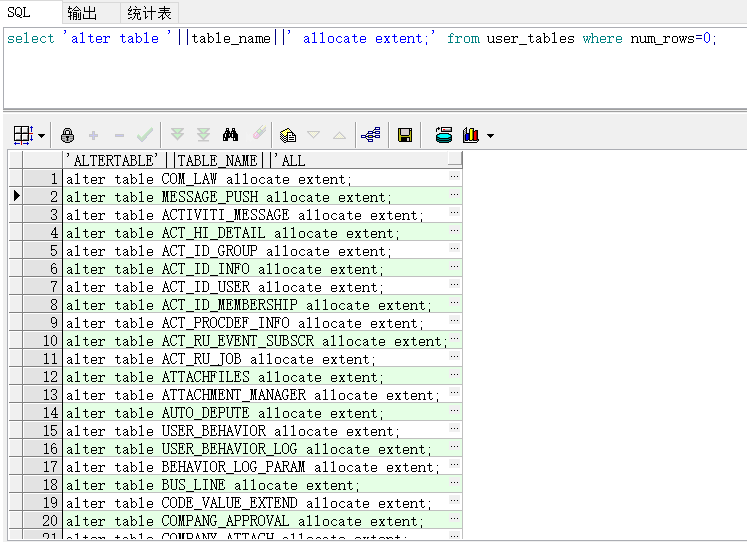The image size is (747, 542).
Task: Open ellipsis editor for COMPANG_APPROVAL row
Action: pos(455,518)
